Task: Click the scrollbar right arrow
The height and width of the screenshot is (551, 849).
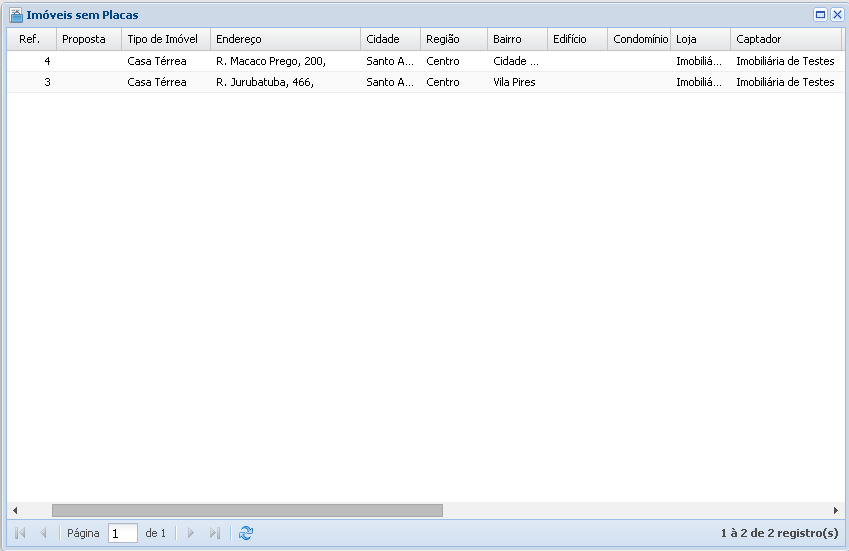Action: coord(835,510)
